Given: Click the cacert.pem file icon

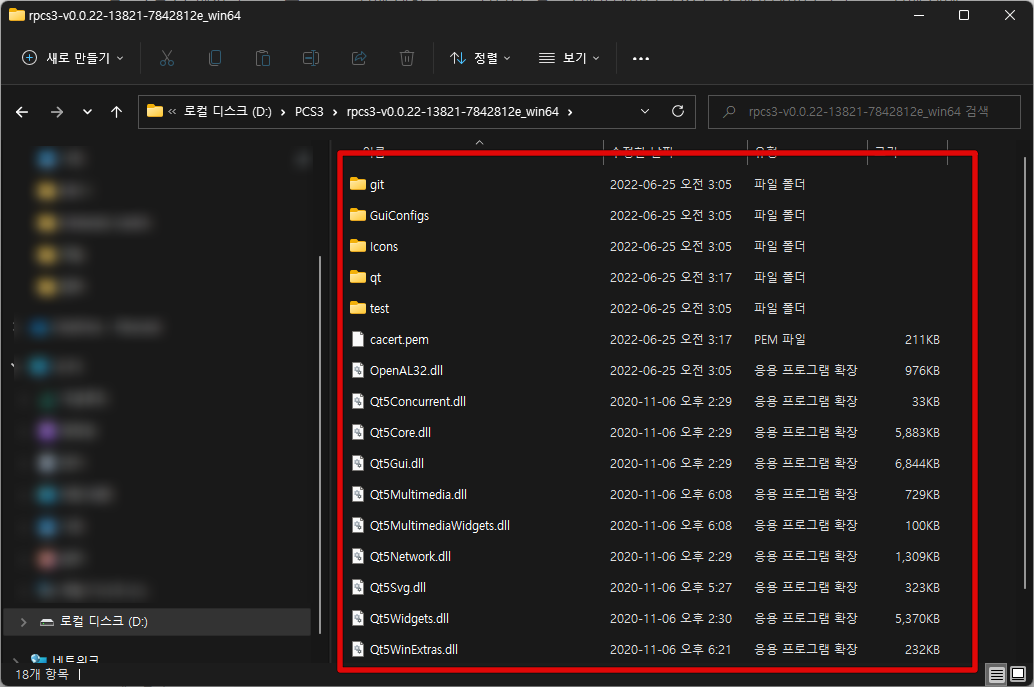Looking at the screenshot, I should 357,339.
